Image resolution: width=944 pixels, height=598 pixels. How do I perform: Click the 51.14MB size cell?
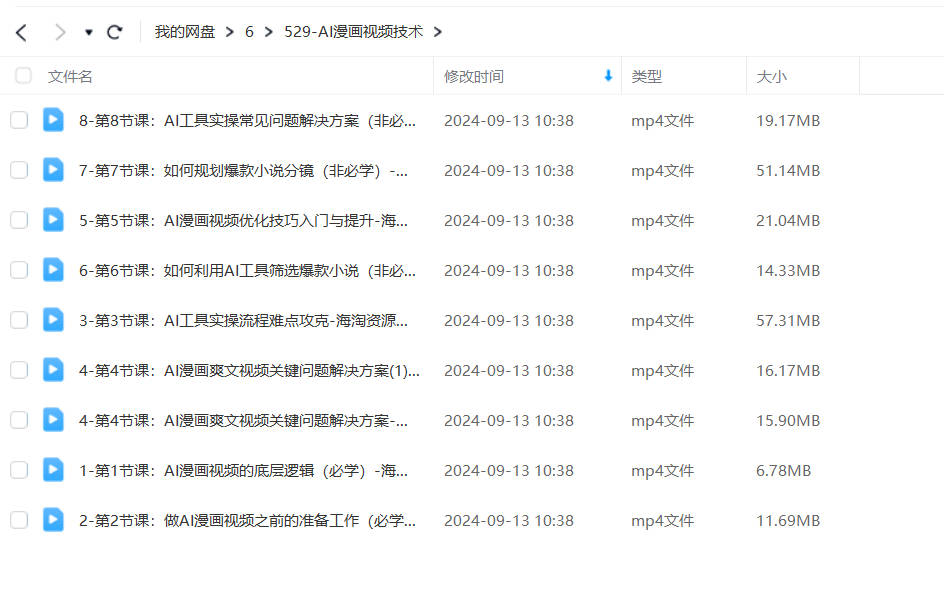tap(788, 170)
